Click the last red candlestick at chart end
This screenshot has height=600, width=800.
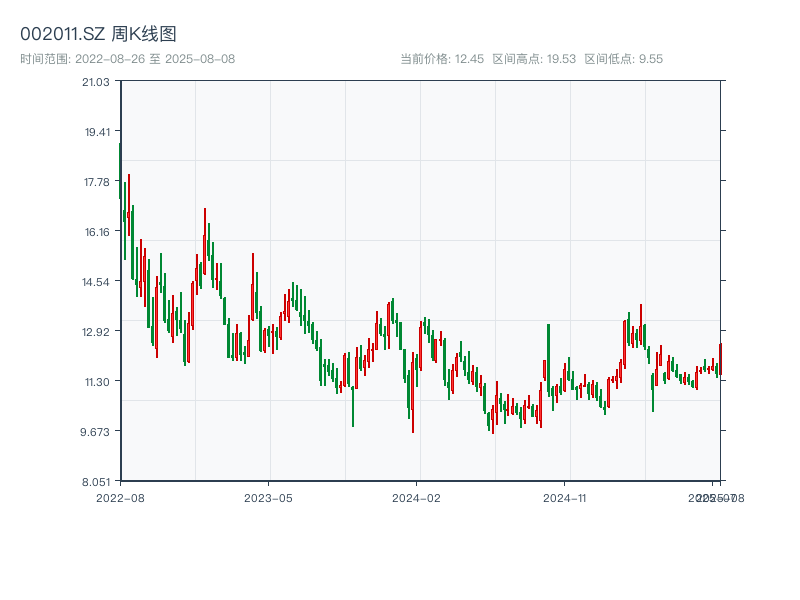pos(720,360)
